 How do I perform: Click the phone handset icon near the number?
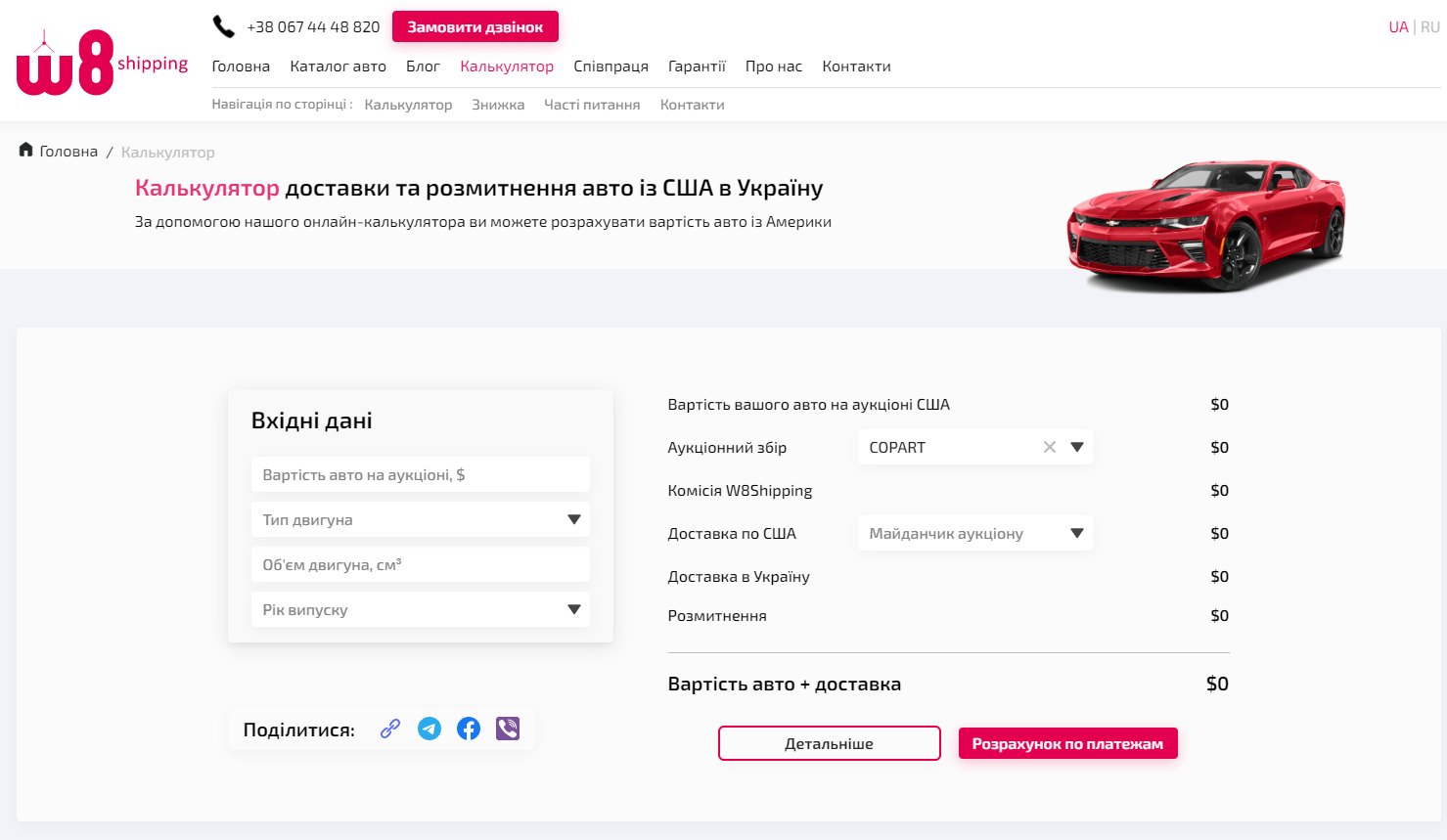tap(224, 25)
